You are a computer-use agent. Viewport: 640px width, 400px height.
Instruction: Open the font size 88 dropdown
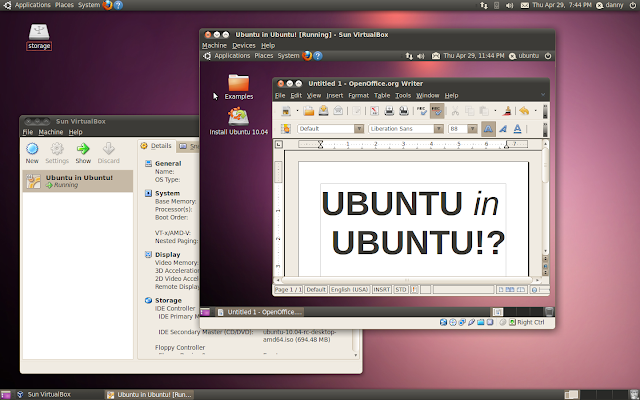(472, 129)
